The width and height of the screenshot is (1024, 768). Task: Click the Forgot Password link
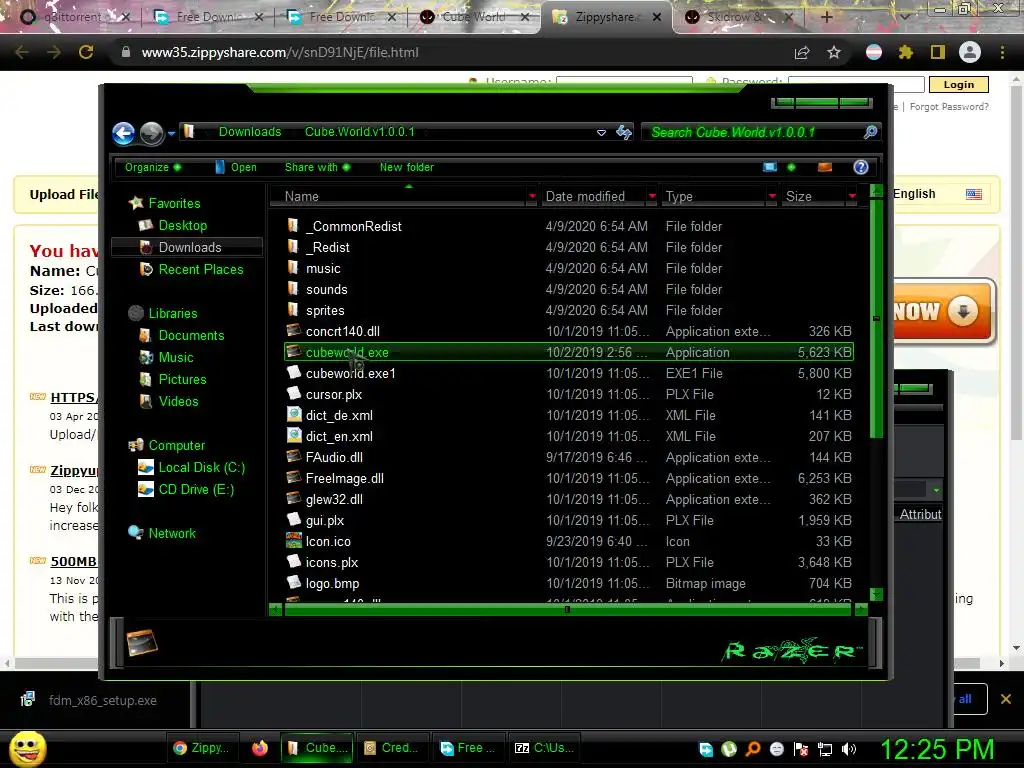[x=949, y=106]
